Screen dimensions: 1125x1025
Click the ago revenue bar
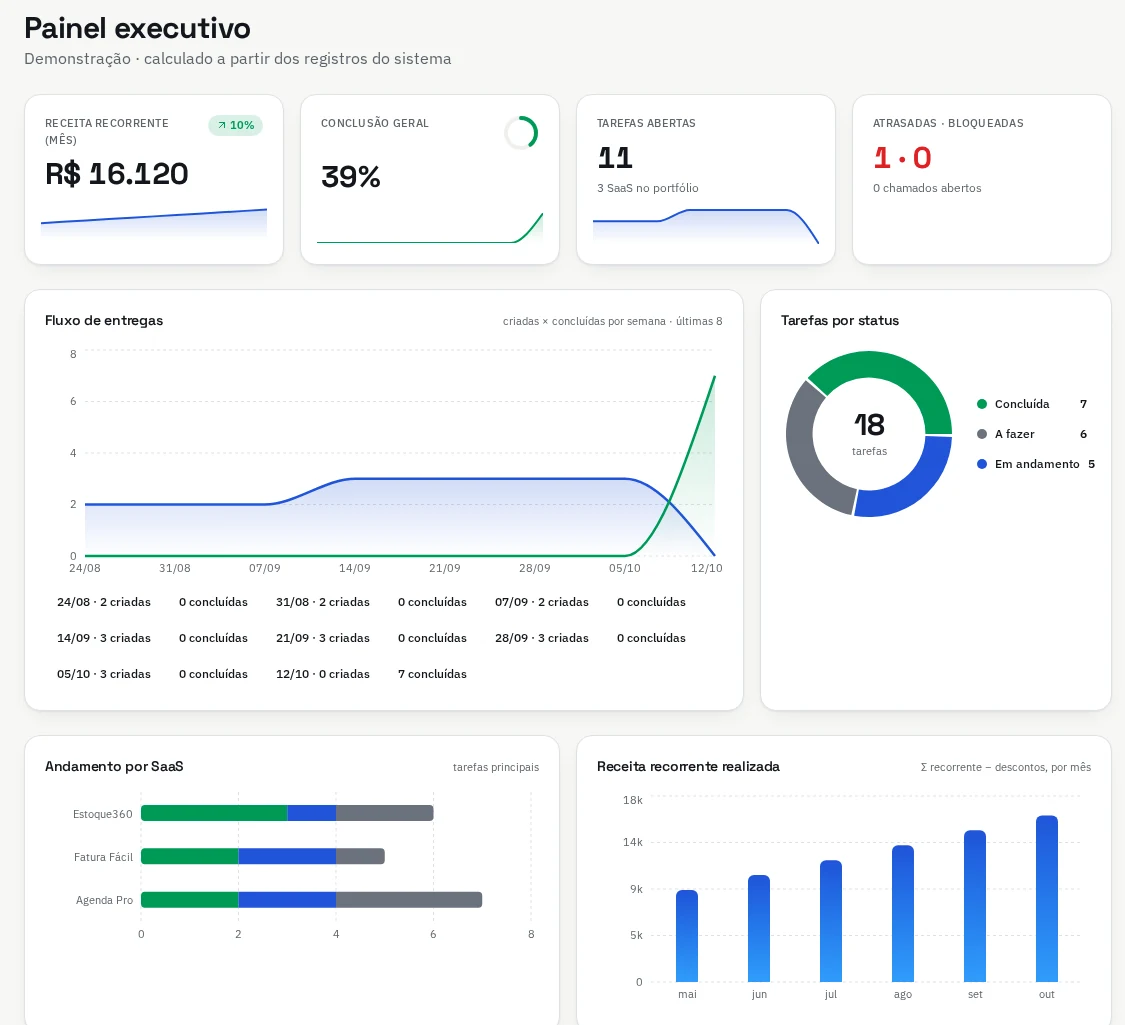(903, 914)
